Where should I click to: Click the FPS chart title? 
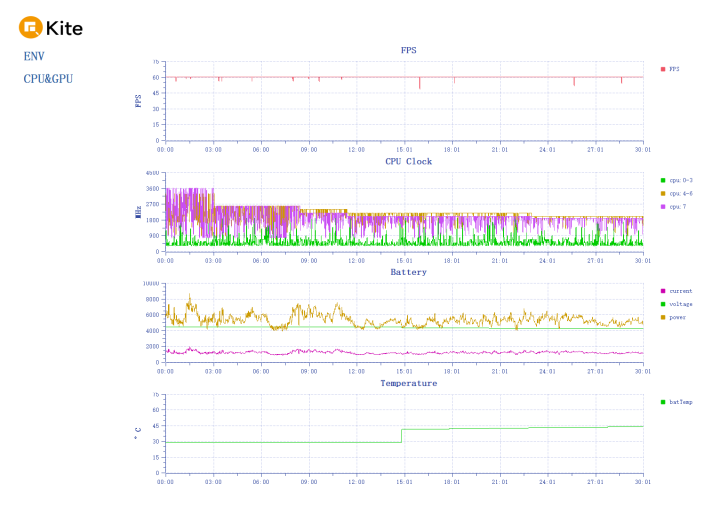(x=409, y=50)
